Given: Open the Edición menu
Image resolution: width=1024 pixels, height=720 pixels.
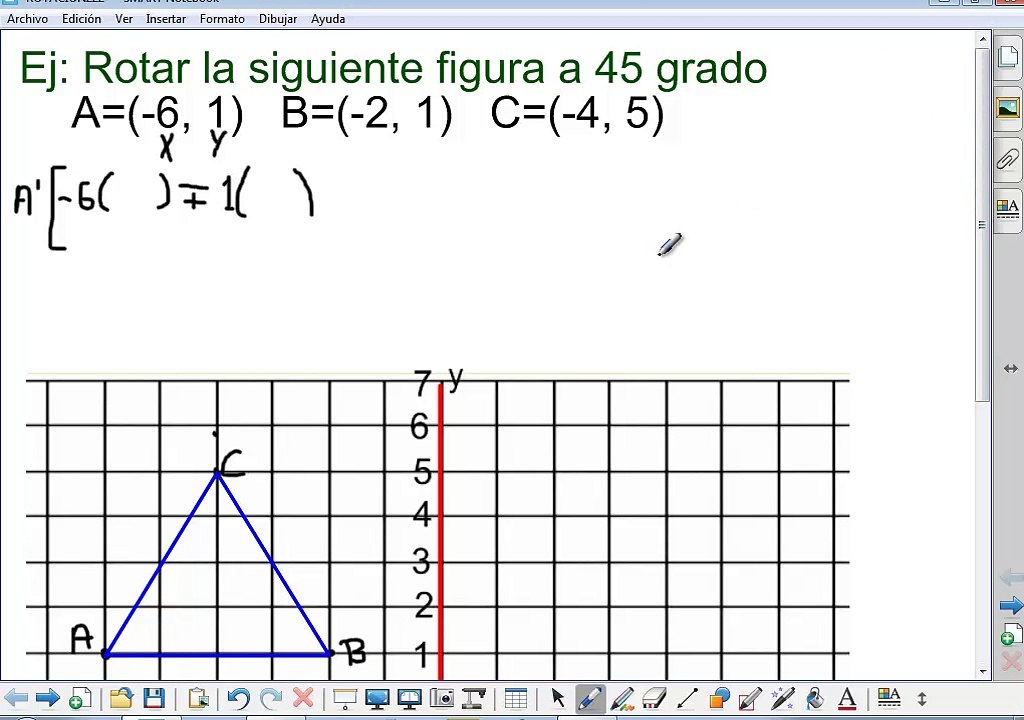Looking at the screenshot, I should point(82,19).
